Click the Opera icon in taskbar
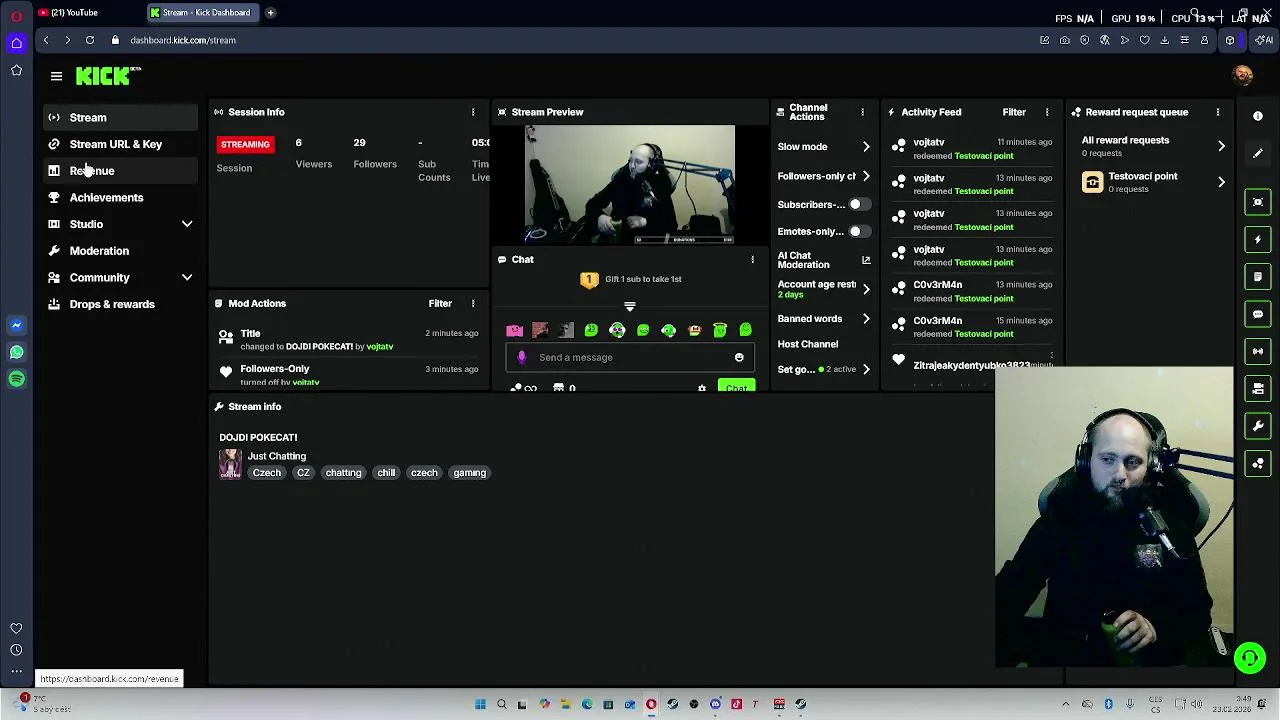1280x720 pixels. pos(651,704)
